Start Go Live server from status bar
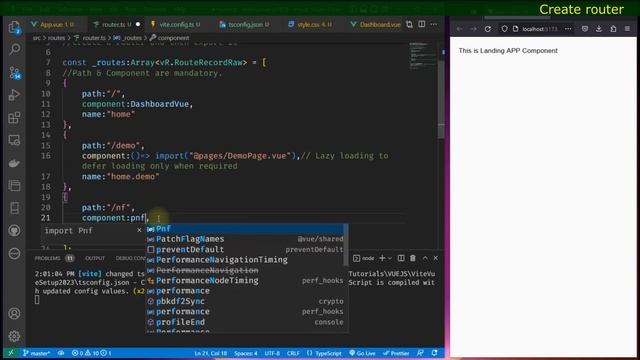 362,353
